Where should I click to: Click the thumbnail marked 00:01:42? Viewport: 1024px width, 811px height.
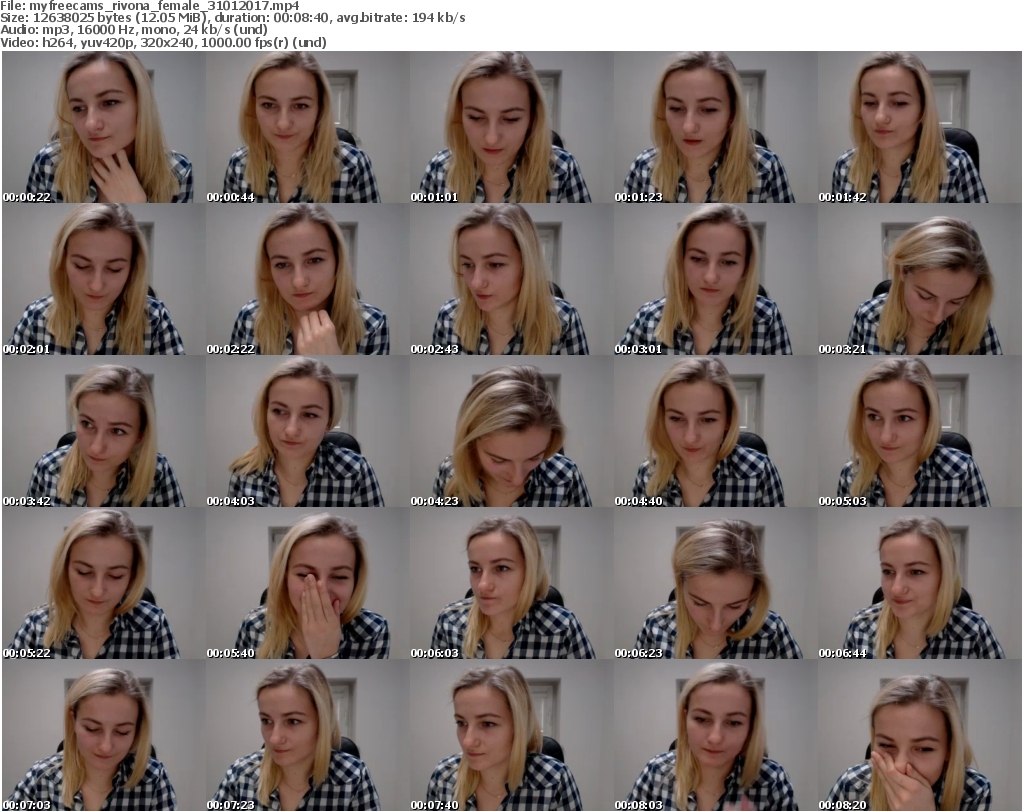click(919, 128)
